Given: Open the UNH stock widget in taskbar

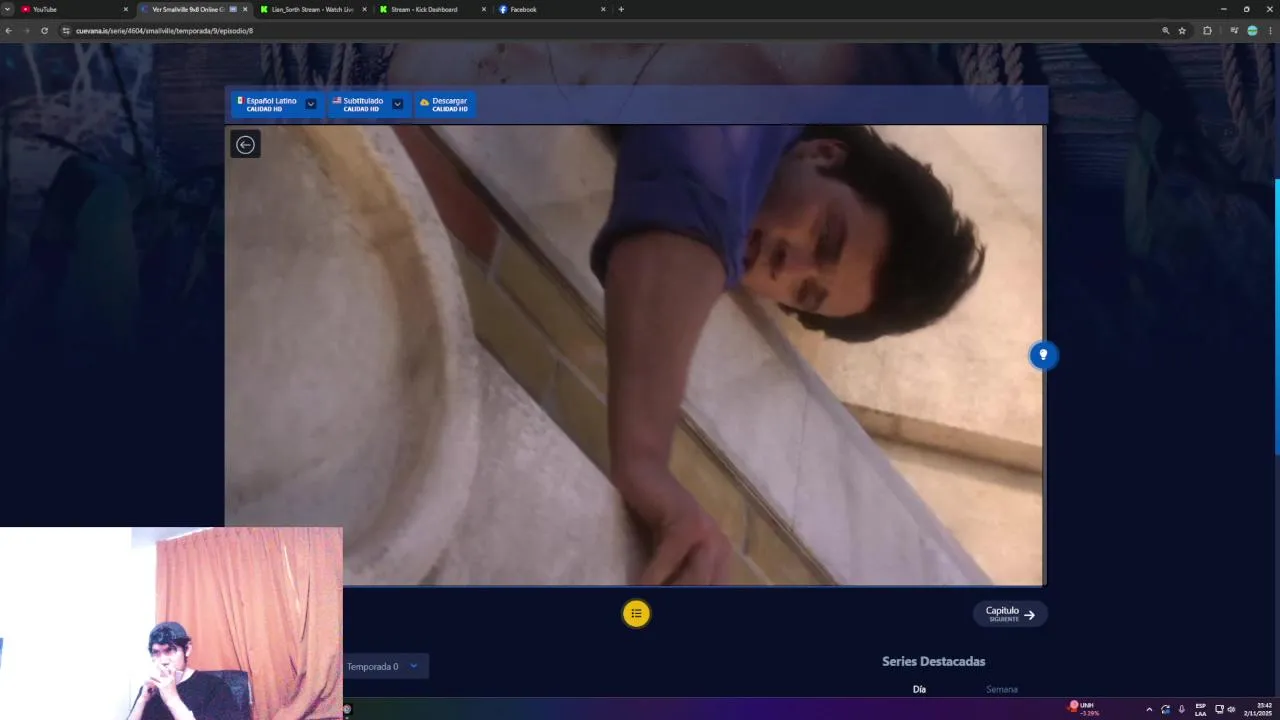Looking at the screenshot, I should [1083, 708].
